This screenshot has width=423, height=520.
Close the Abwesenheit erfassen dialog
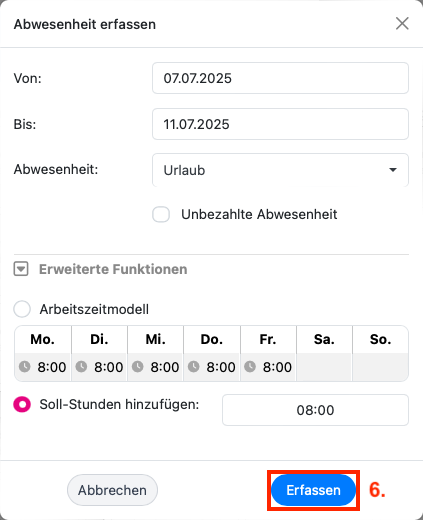(x=402, y=24)
